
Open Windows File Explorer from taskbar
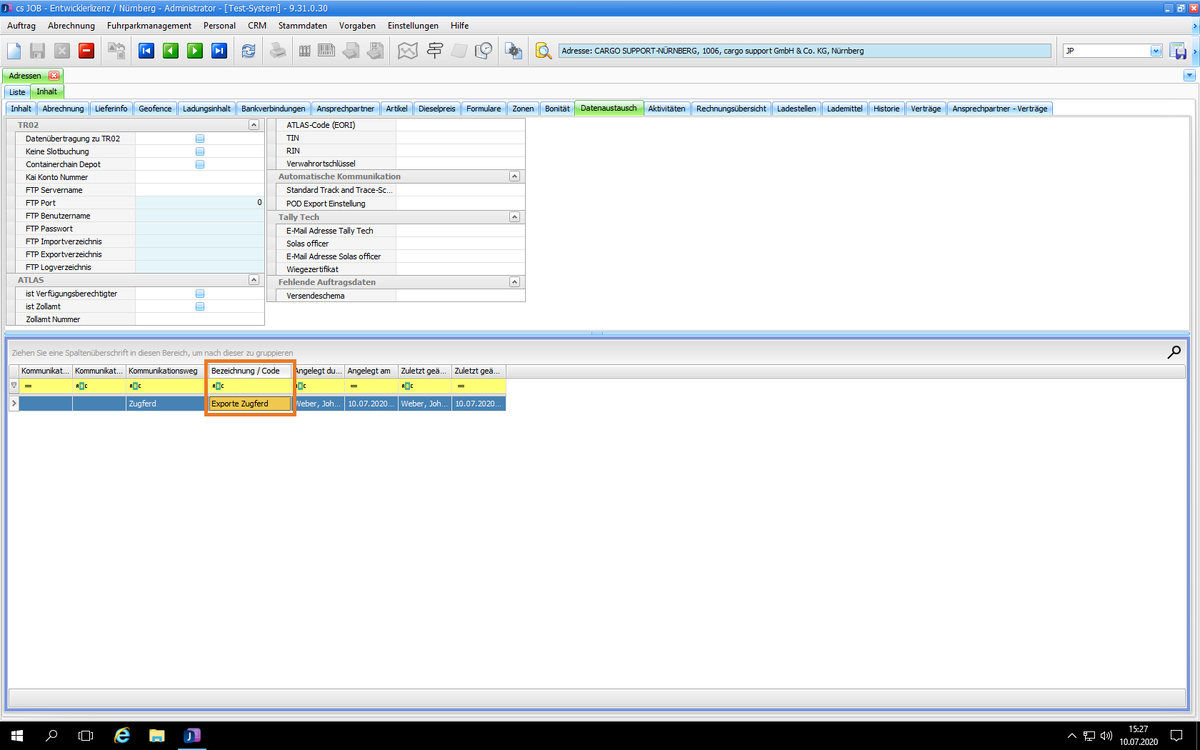[x=157, y=736]
